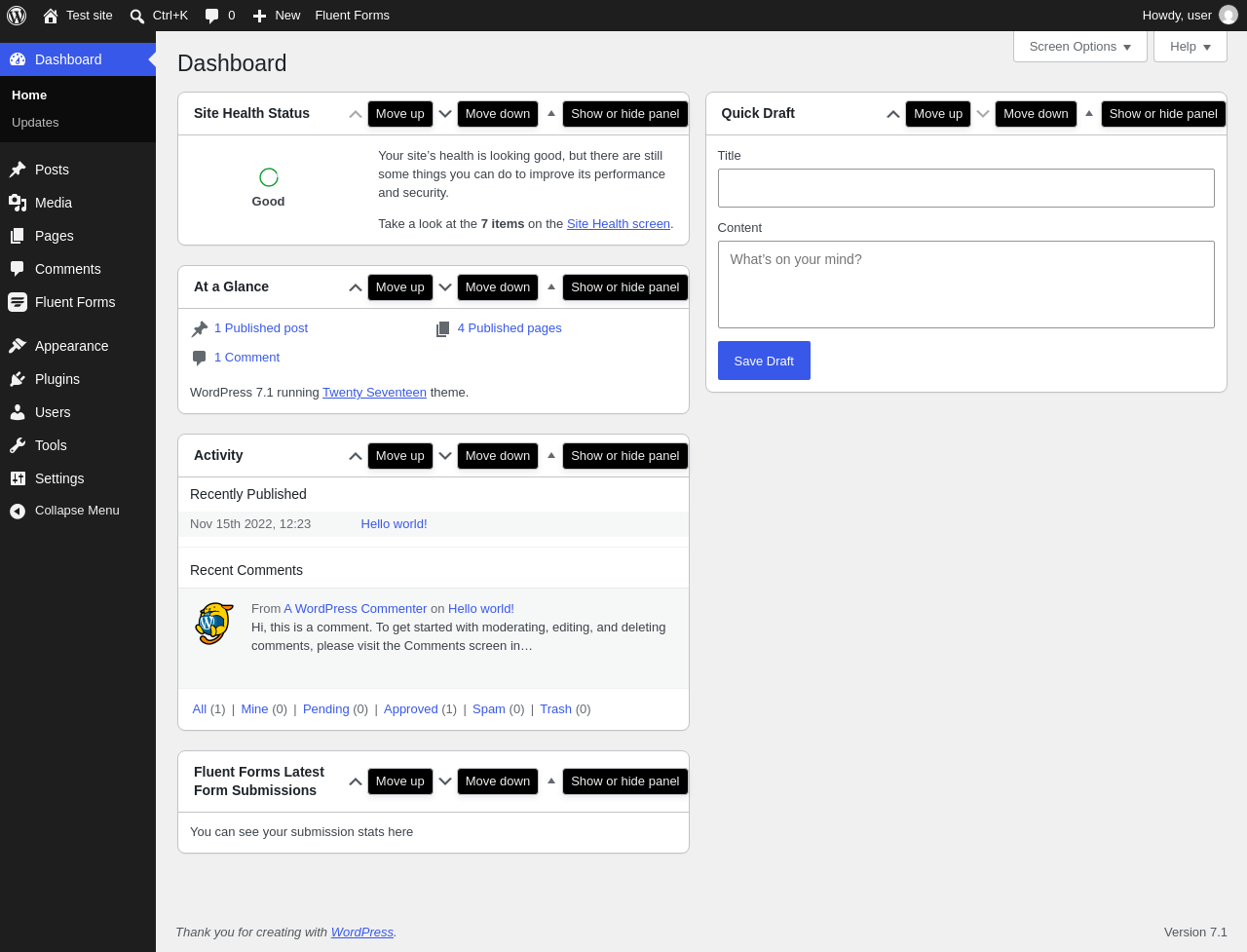Toggle the Site Health Status panel triangle

click(x=551, y=113)
